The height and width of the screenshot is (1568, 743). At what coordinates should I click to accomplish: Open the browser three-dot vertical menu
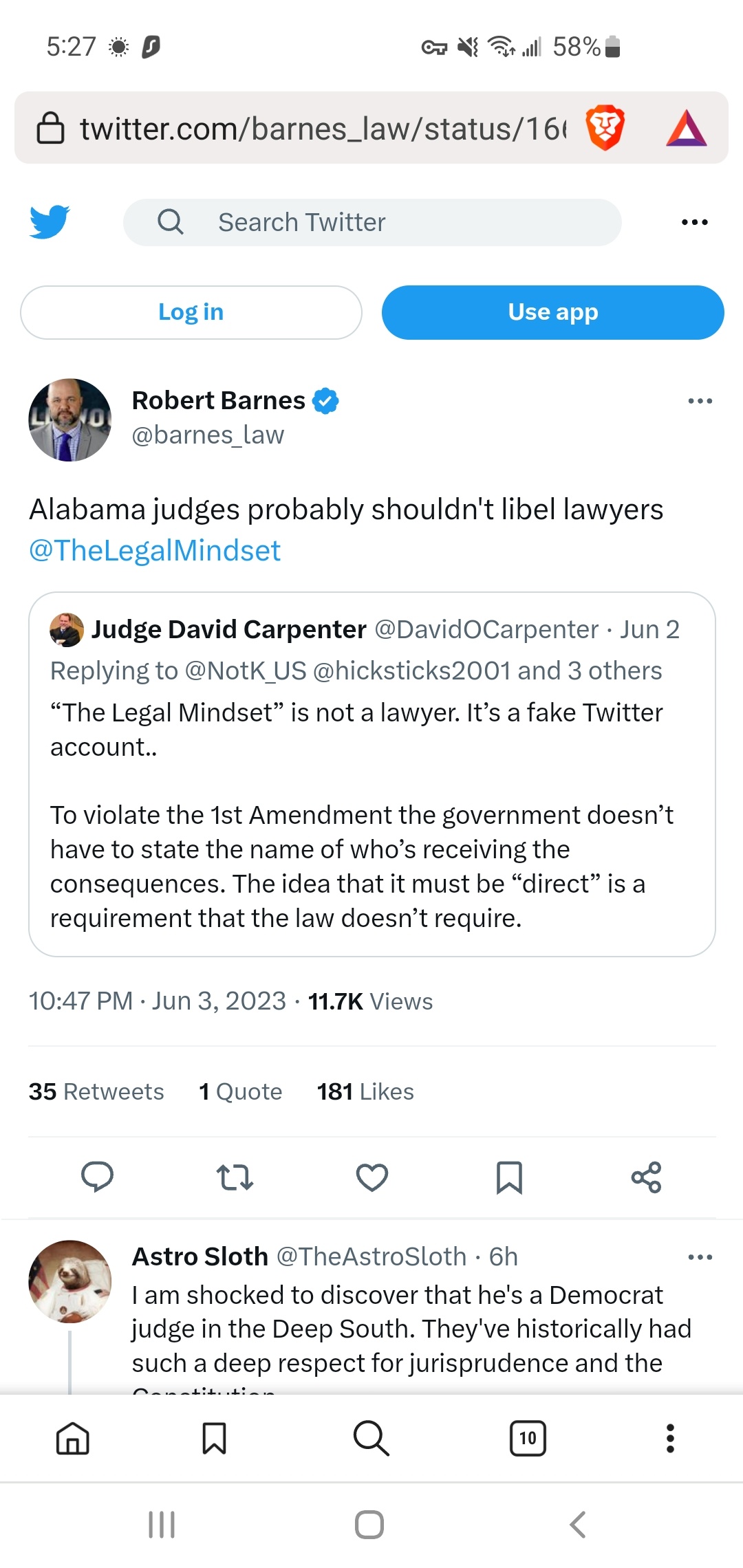pos(670,1438)
